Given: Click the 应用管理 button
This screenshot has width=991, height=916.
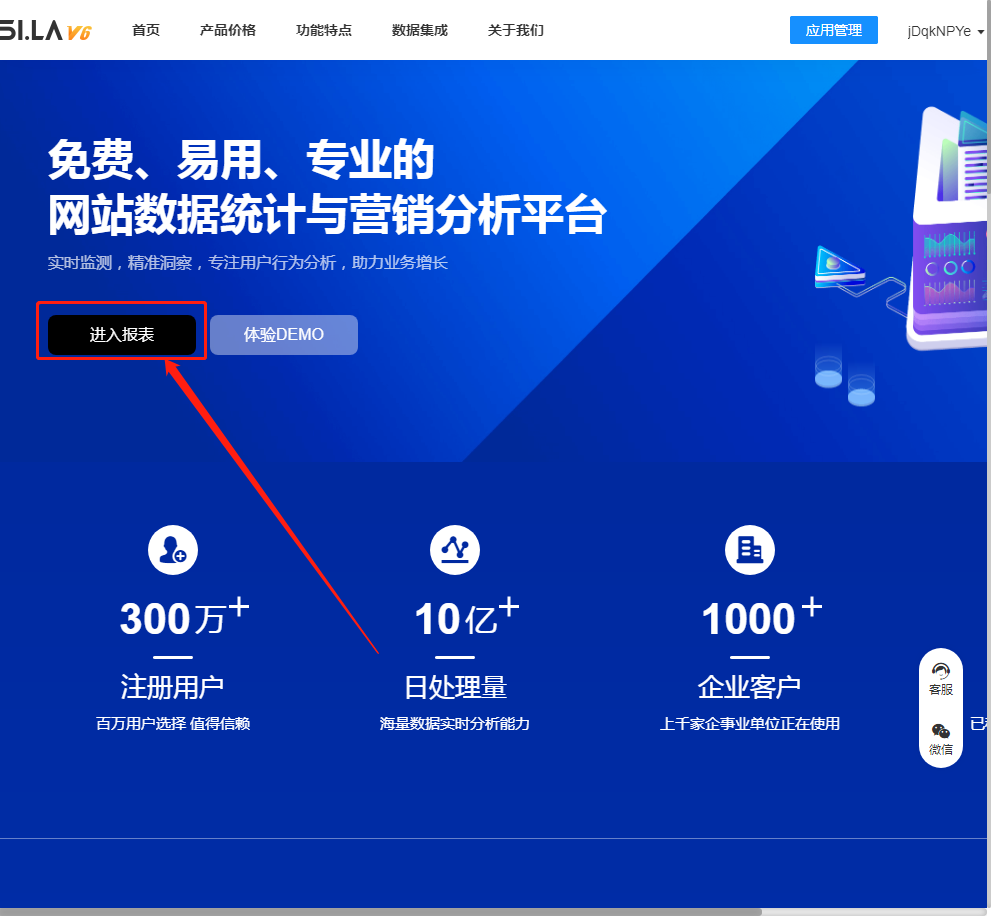Looking at the screenshot, I should click(x=833, y=30).
